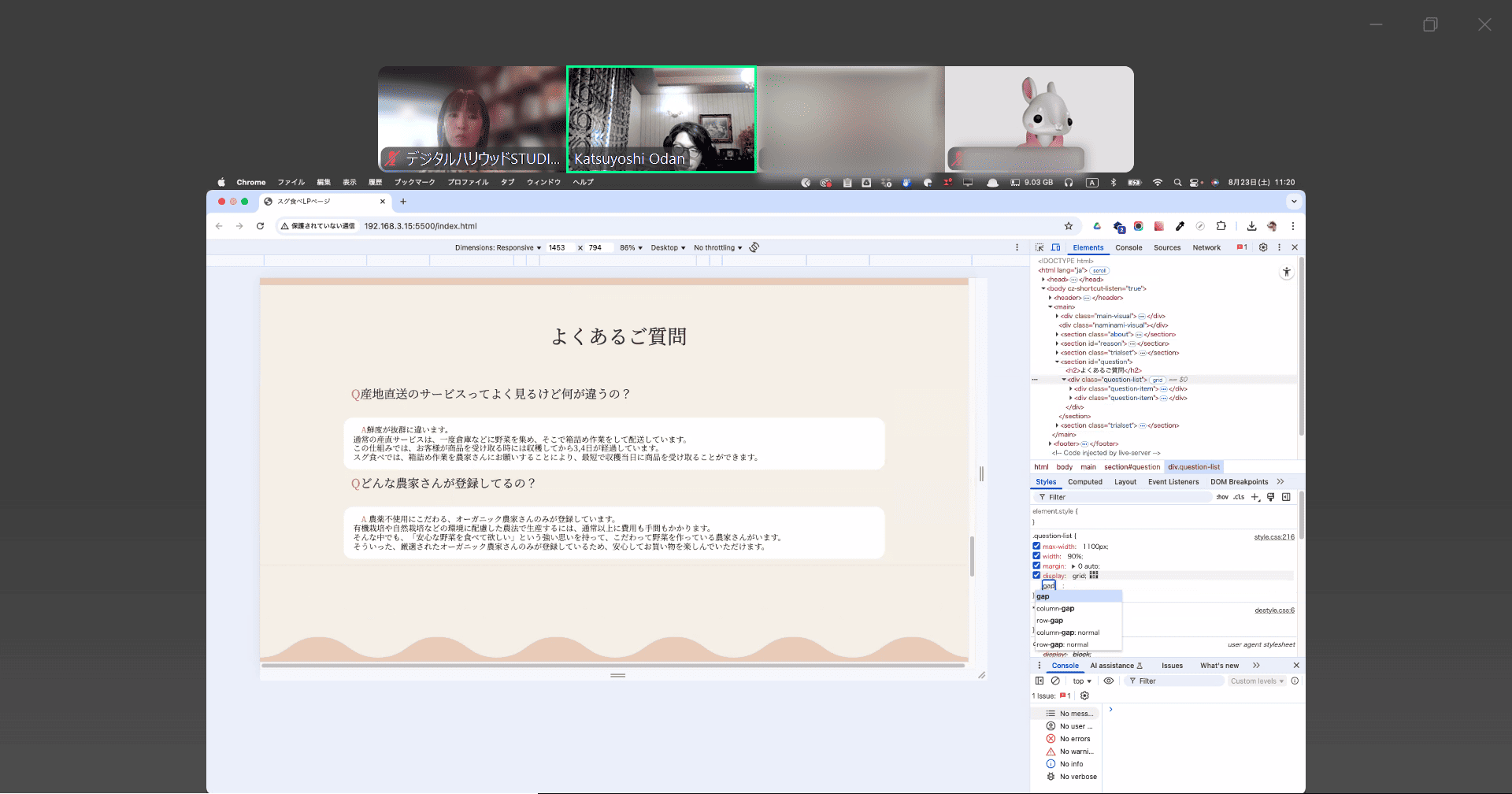Viewport: 1512px width, 794px height.
Task: Open the accessibility tree view button
Action: 1286,272
